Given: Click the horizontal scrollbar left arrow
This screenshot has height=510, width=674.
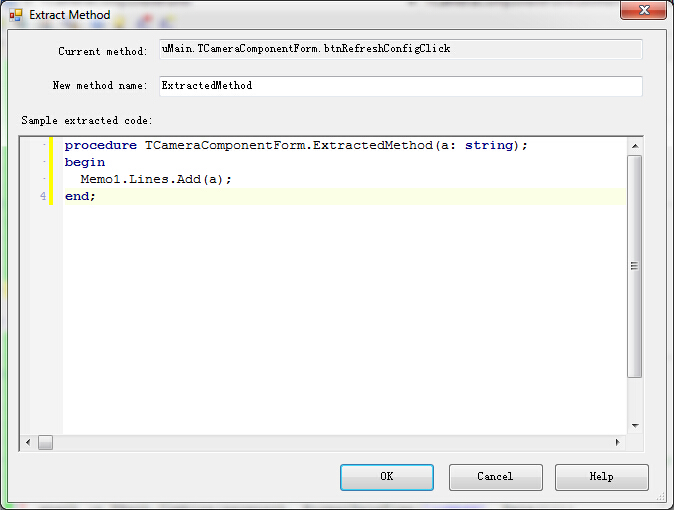Looking at the screenshot, I should [28, 442].
